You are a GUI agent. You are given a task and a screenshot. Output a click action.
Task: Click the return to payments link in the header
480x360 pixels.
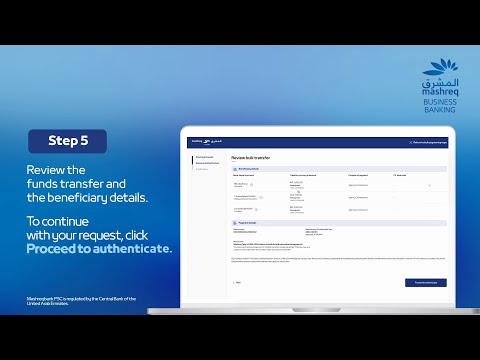tap(430, 142)
